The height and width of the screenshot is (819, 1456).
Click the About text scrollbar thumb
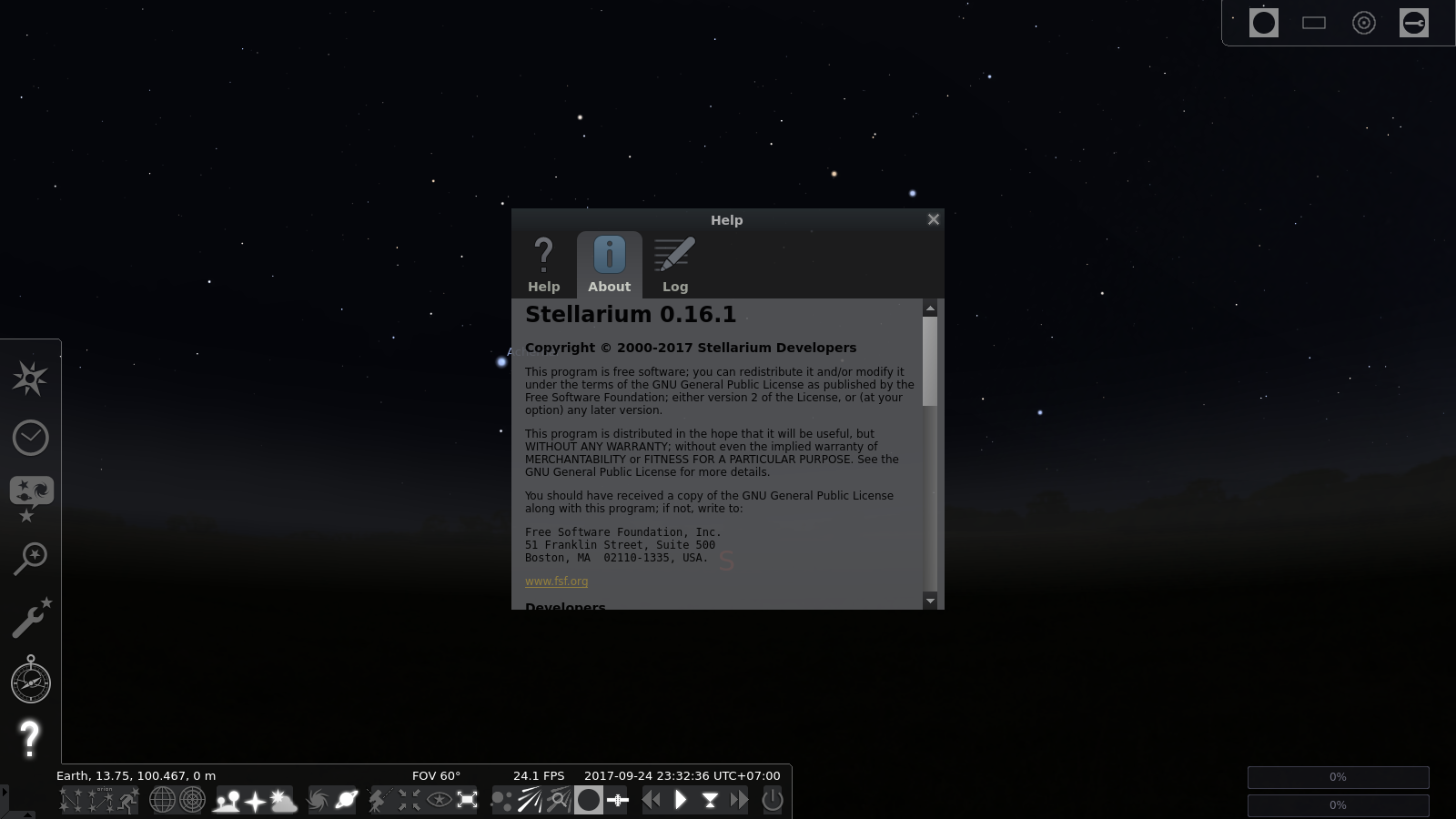(930, 360)
